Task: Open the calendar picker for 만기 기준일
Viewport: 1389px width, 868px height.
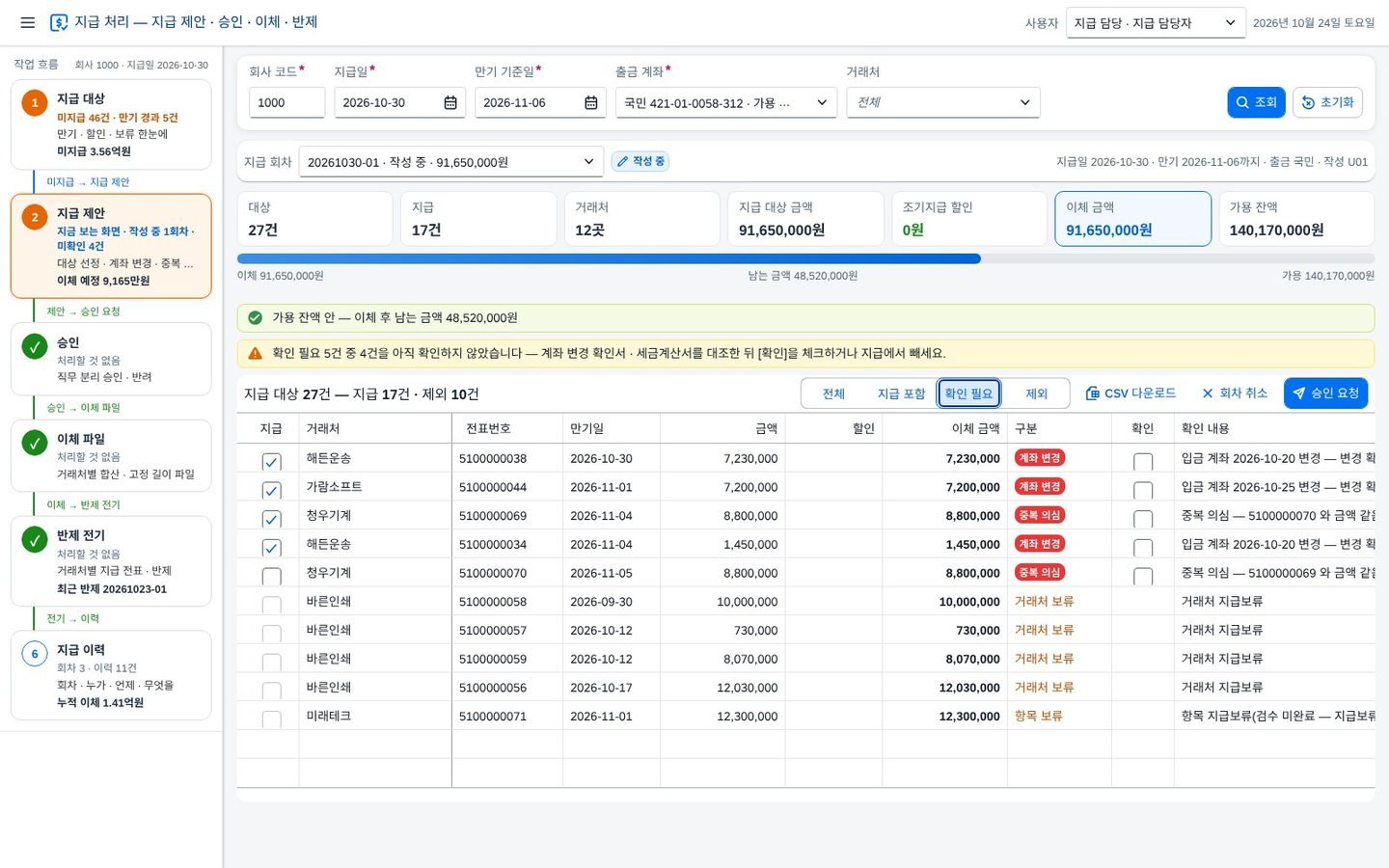Action: [x=591, y=102]
